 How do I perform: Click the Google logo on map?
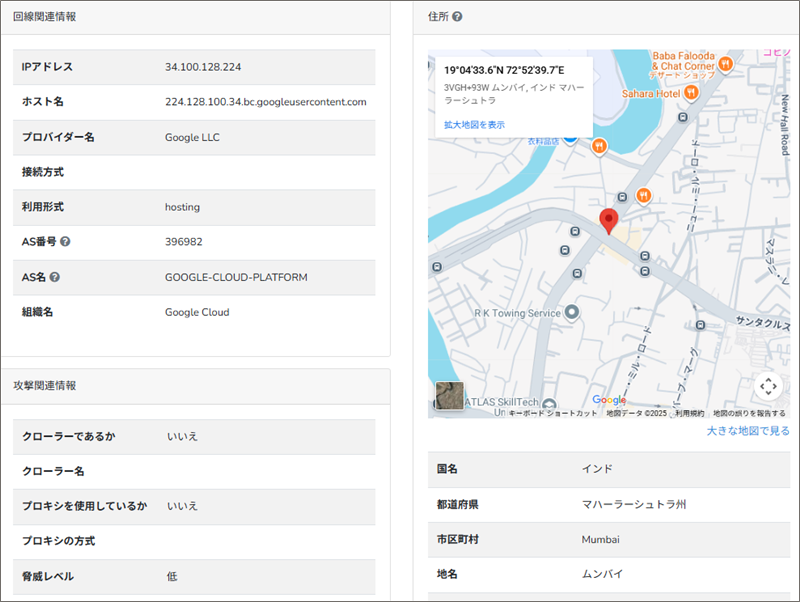pyautogui.click(x=609, y=400)
